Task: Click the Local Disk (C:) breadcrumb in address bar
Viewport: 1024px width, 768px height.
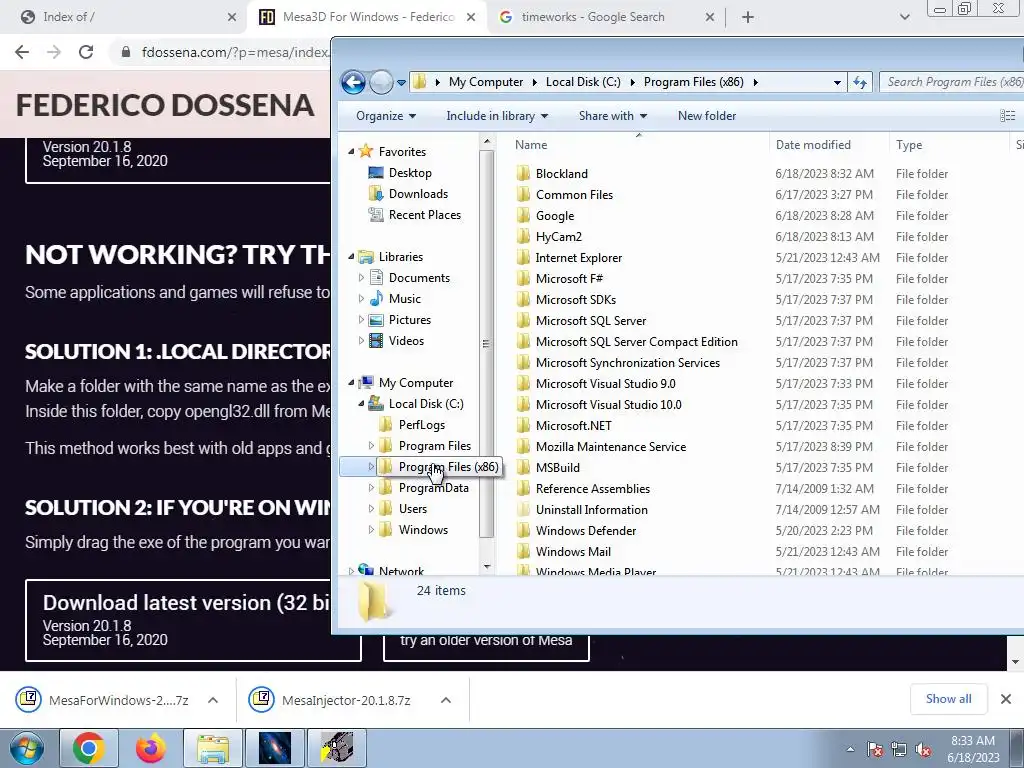Action: pos(583,82)
